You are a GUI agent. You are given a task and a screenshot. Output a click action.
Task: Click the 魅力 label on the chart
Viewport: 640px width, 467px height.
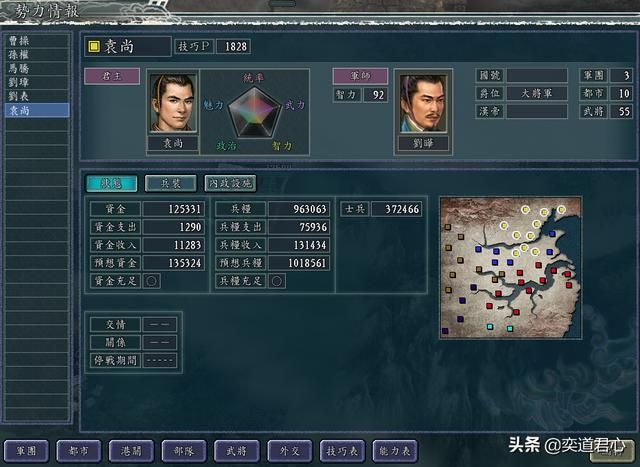(x=214, y=105)
